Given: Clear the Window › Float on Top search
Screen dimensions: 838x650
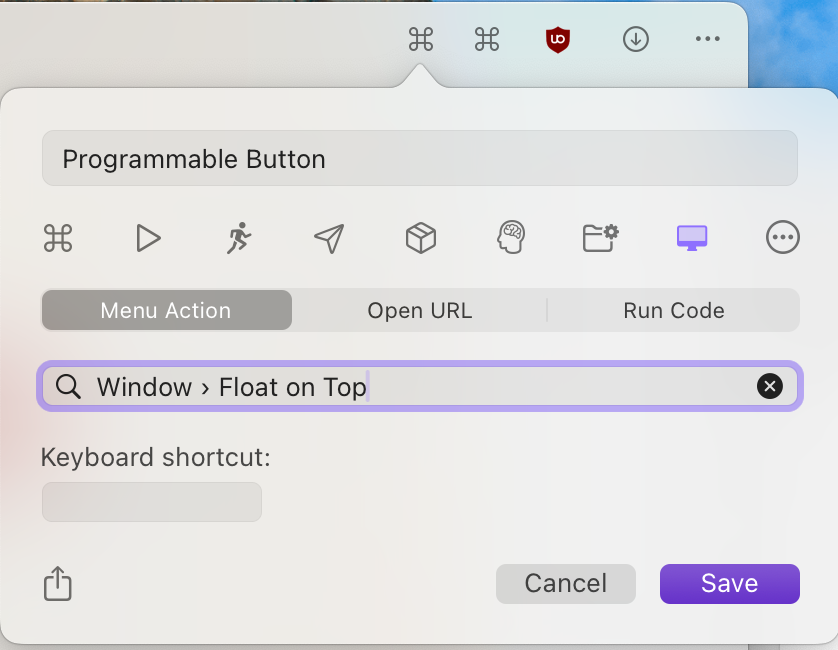Looking at the screenshot, I should [769, 386].
